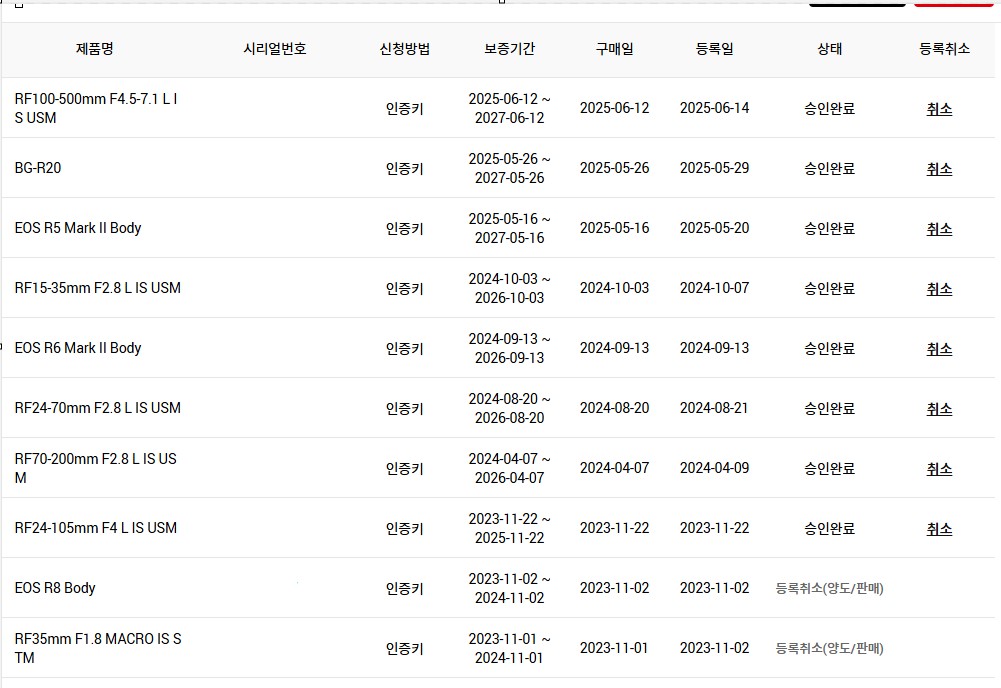
Task: Click 취소 for RF24-70mm F2.8 L IS USM
Action: coord(938,408)
